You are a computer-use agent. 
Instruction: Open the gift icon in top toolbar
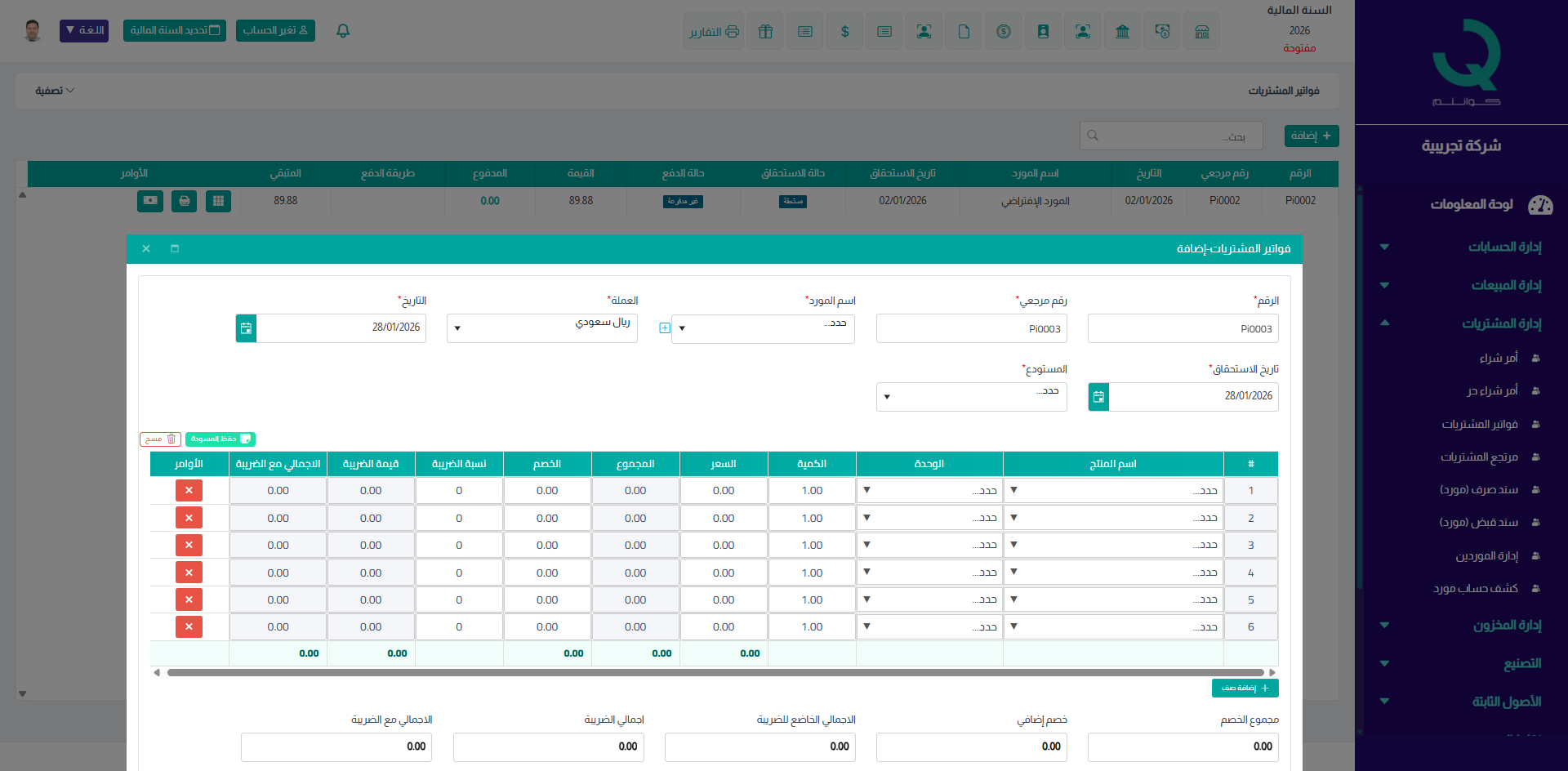[x=765, y=32]
